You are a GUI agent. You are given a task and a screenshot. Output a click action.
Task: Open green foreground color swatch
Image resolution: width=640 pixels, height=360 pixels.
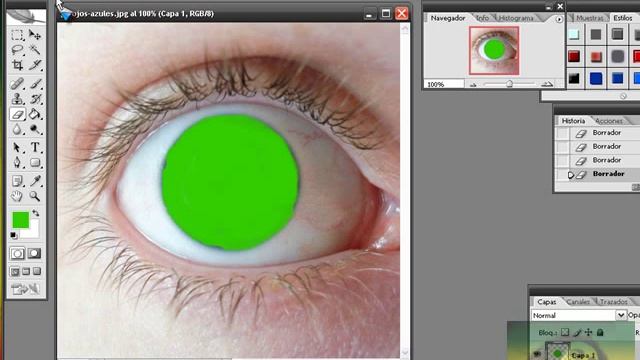[20, 220]
